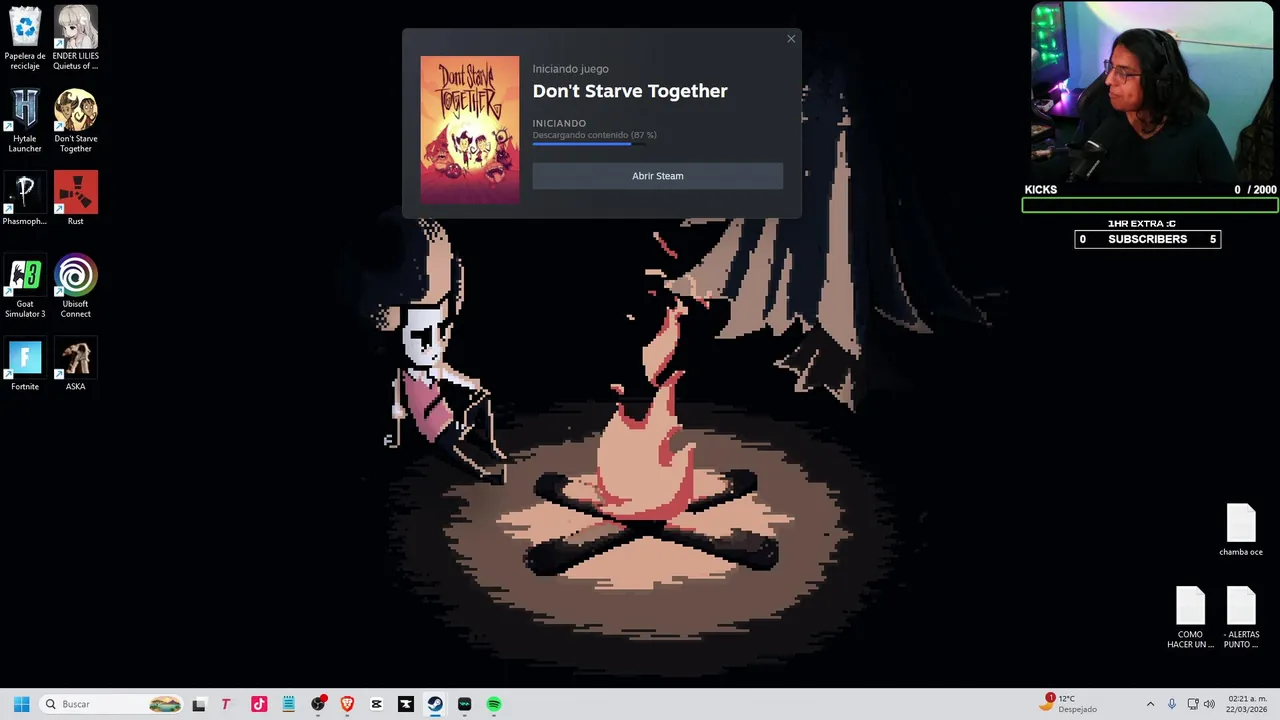Click the Abrir Steam button
This screenshot has width=1280, height=720.
tap(657, 176)
